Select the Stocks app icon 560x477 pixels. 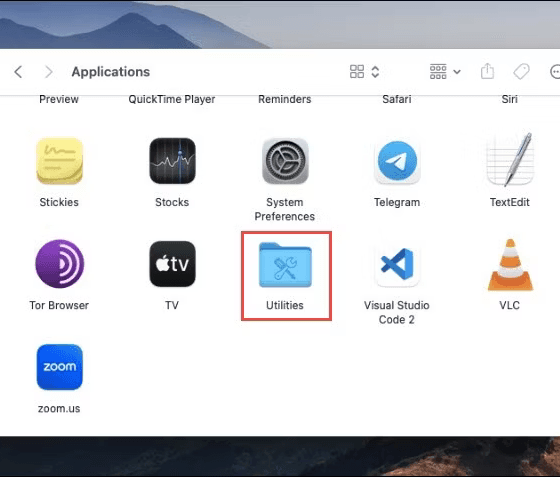[172, 161]
